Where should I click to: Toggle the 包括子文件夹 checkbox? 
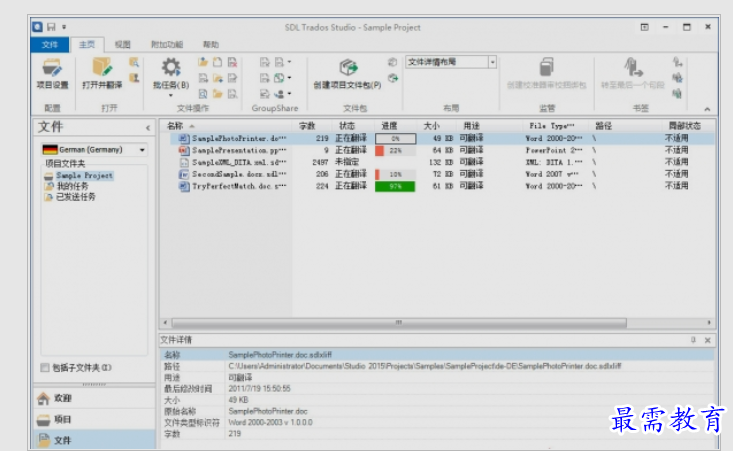tap(45, 368)
